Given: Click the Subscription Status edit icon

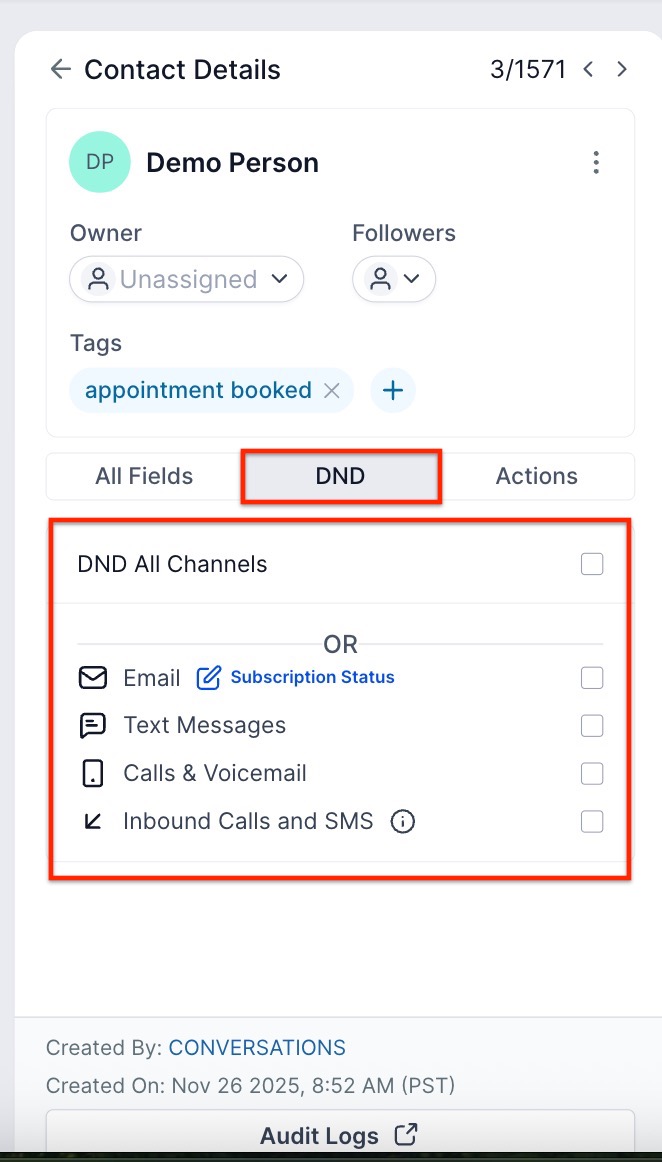Looking at the screenshot, I should point(208,678).
